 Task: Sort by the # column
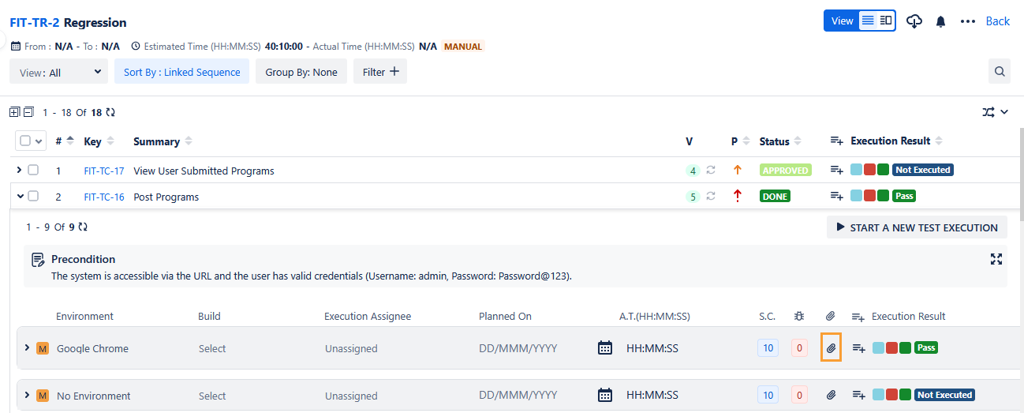click(x=63, y=141)
